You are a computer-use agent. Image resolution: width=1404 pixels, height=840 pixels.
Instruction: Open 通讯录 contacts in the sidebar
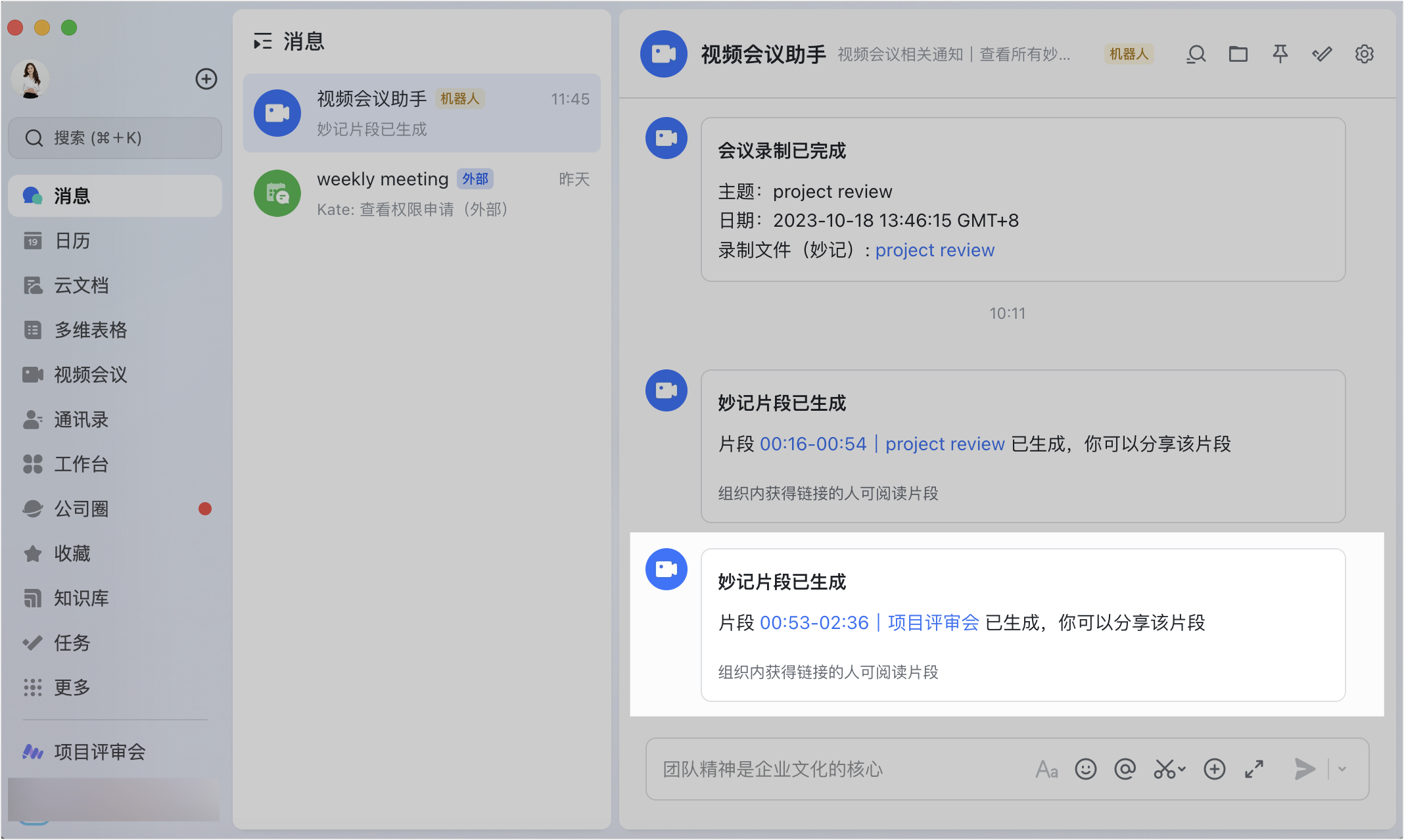click(x=115, y=419)
